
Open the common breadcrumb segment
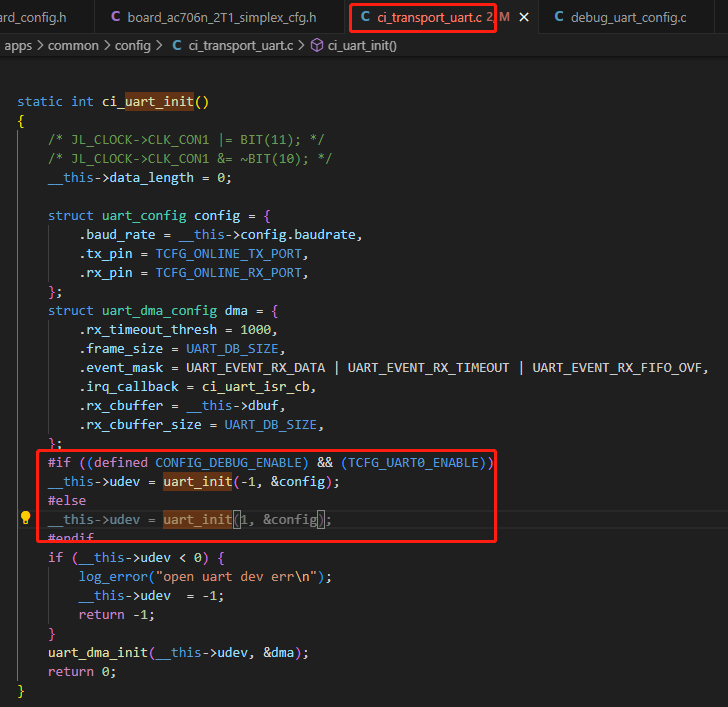point(73,45)
